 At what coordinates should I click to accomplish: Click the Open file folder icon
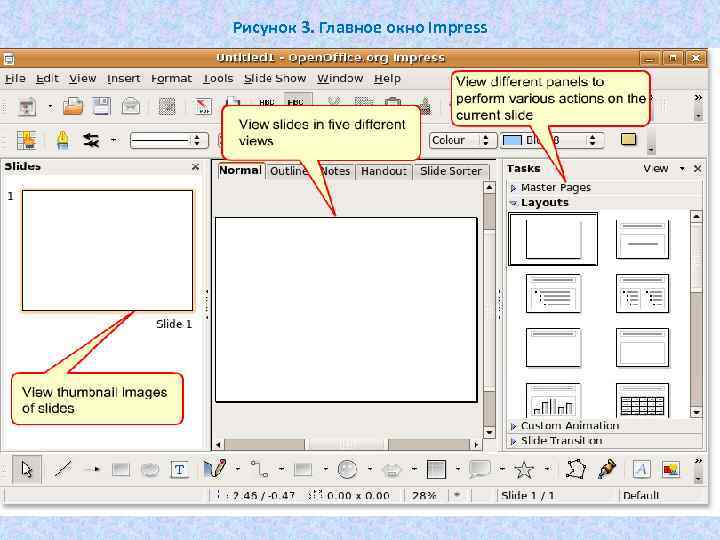point(73,106)
